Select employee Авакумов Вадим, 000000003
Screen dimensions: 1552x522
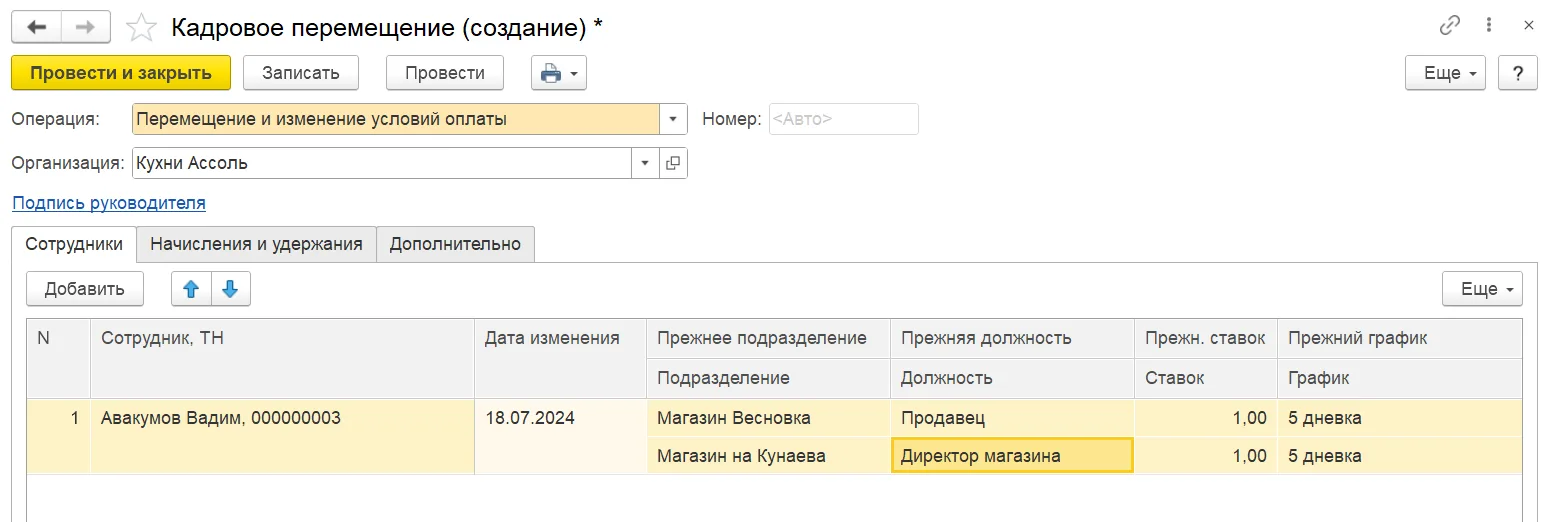click(282, 437)
